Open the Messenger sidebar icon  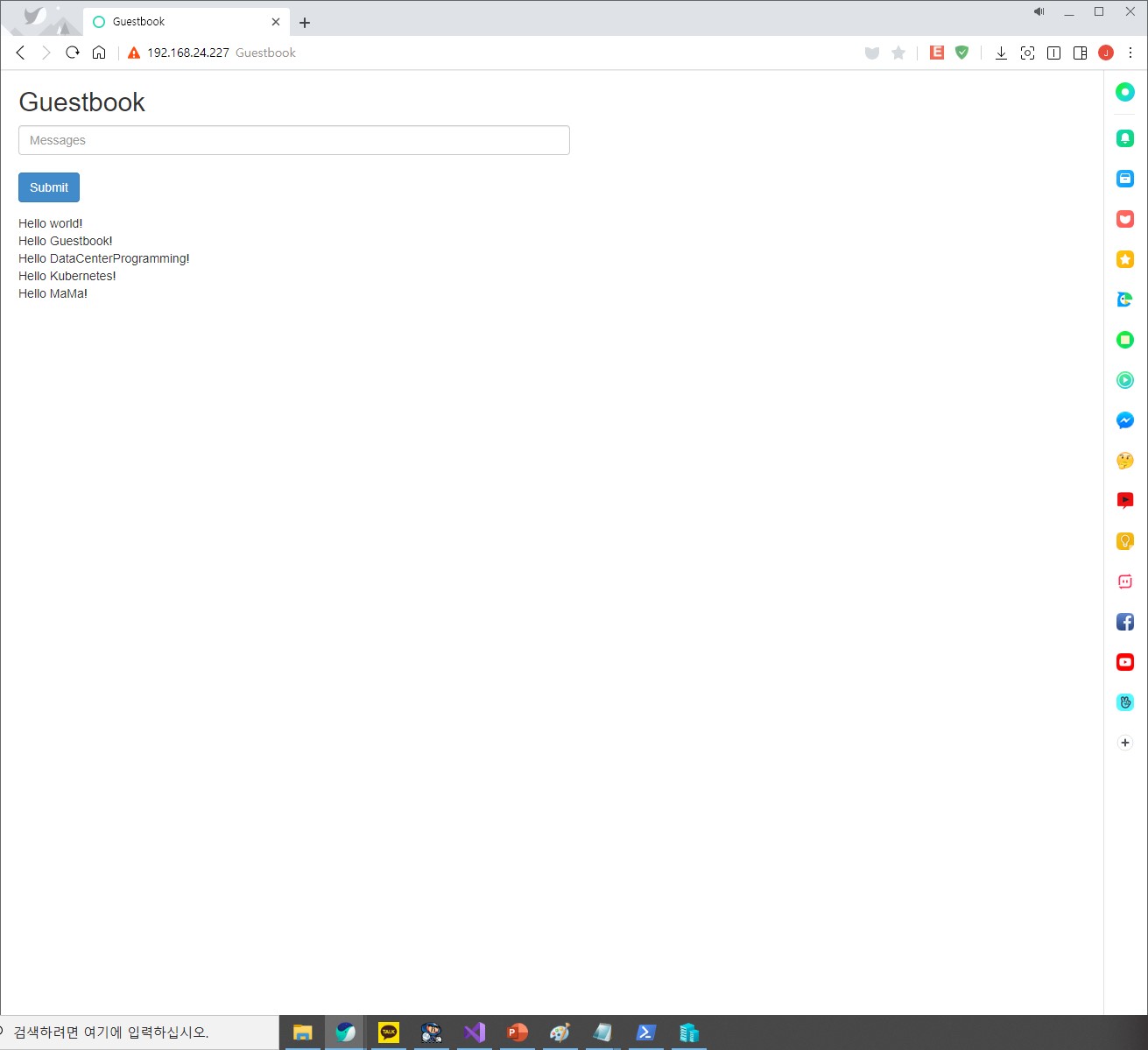(1125, 420)
